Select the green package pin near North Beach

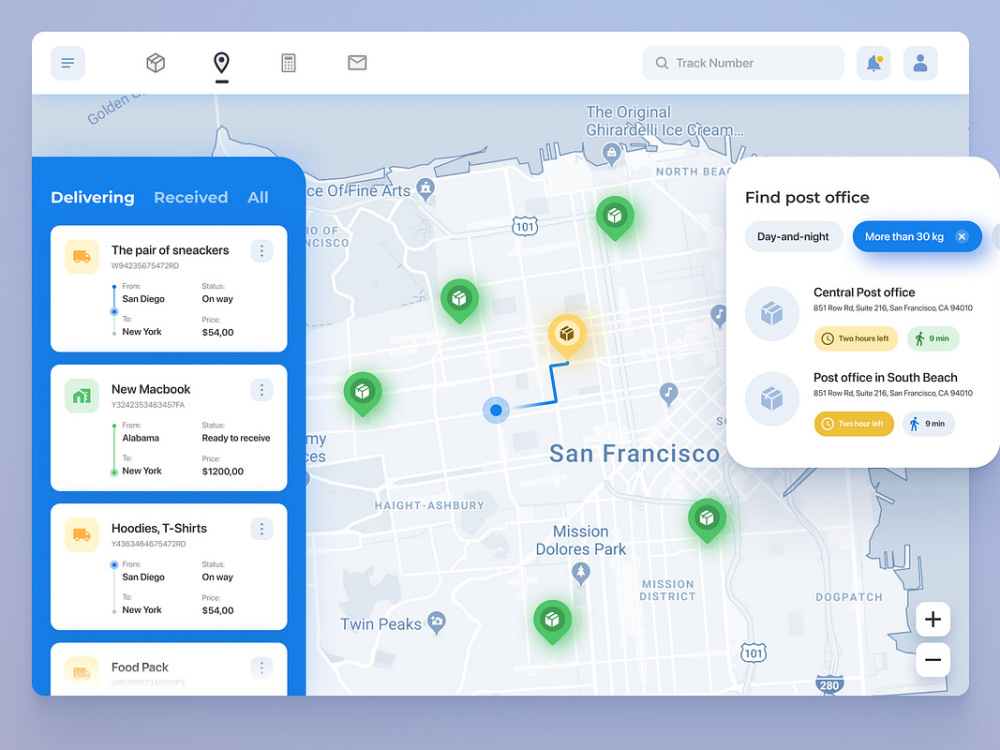[615, 217]
